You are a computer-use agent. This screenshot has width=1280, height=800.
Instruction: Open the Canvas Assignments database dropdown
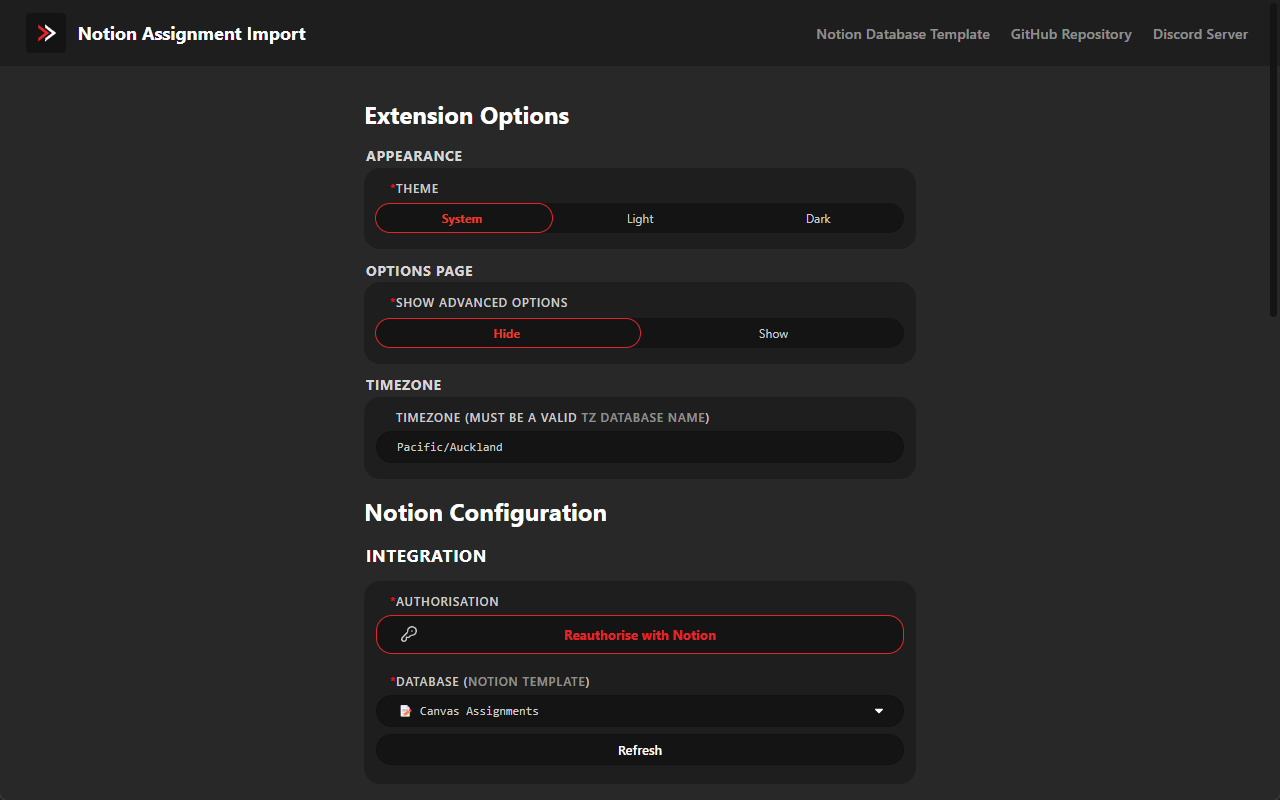[640, 710]
